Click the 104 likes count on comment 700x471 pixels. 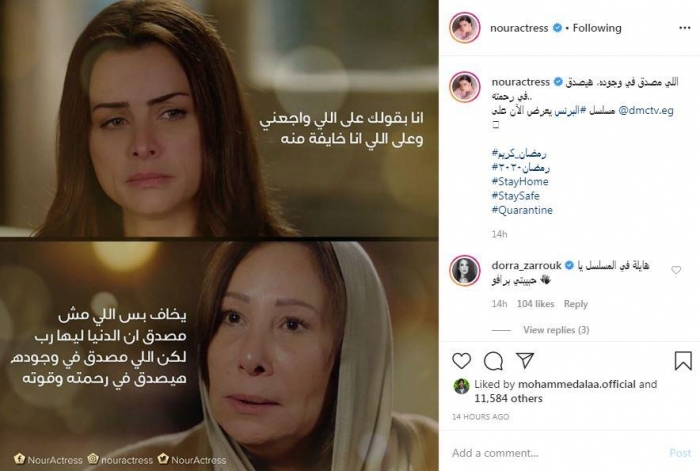click(x=535, y=304)
